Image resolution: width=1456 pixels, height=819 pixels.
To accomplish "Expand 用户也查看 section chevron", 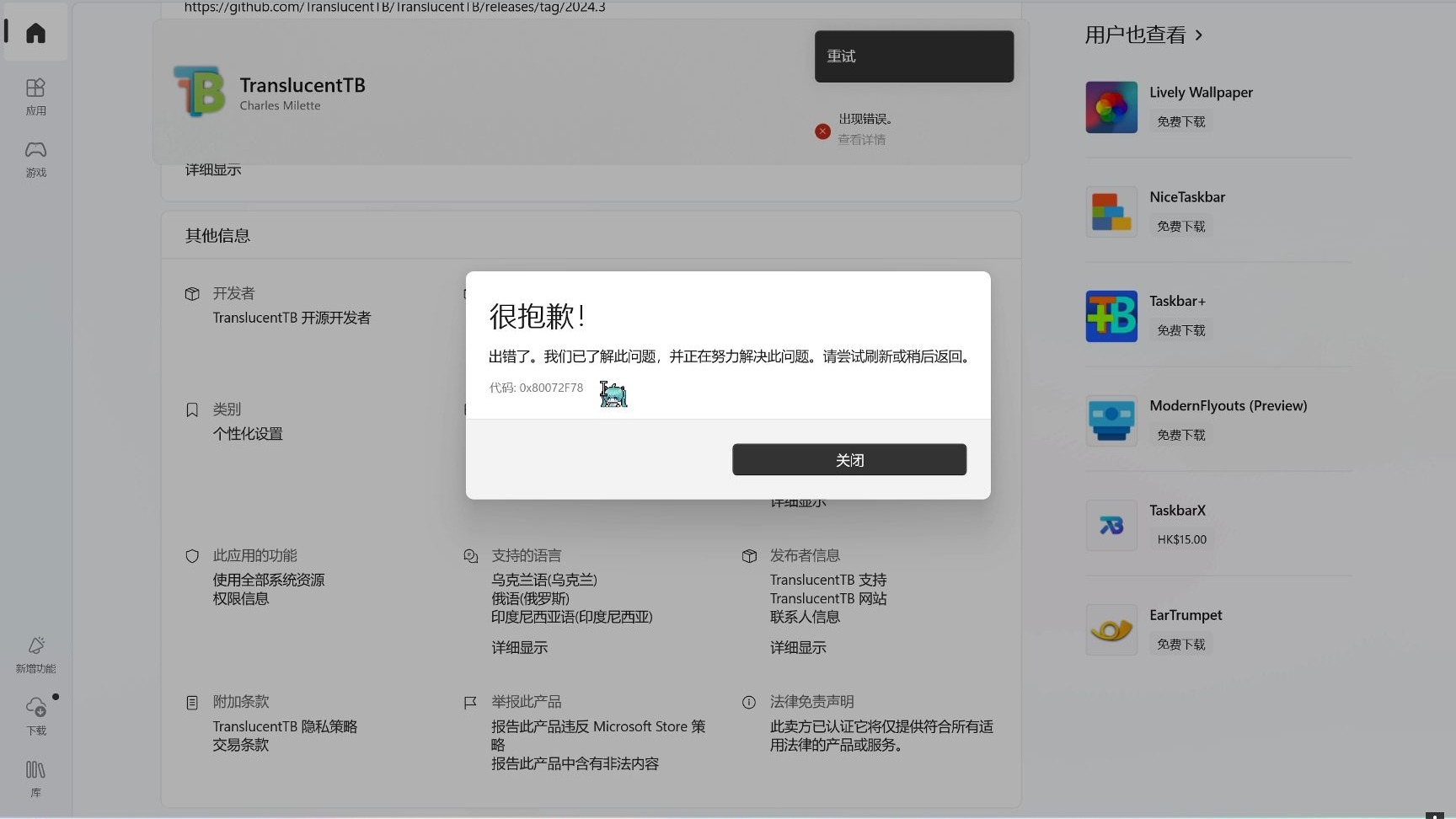I will 1199,35.
